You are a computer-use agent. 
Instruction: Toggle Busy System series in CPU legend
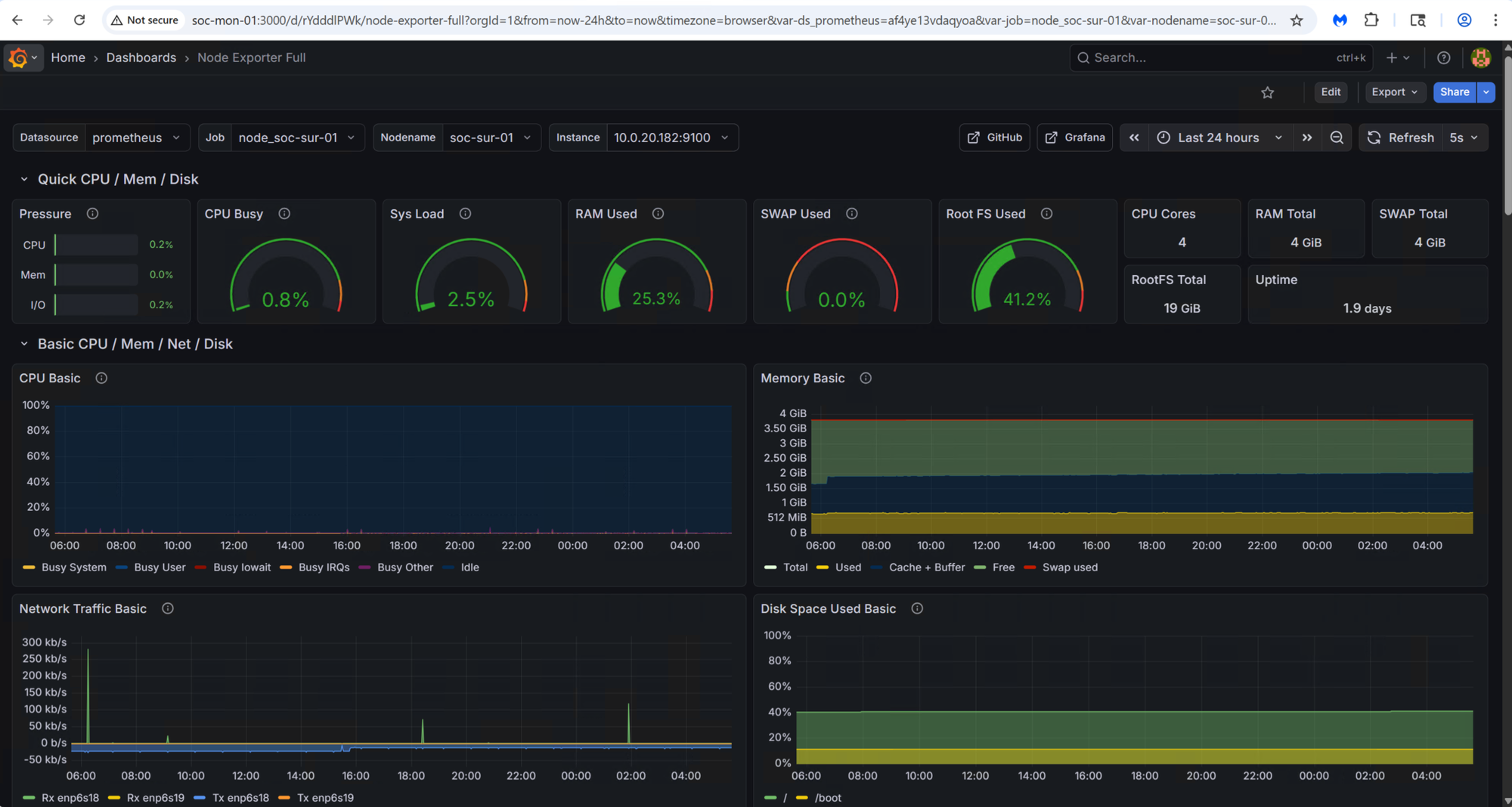point(73,567)
